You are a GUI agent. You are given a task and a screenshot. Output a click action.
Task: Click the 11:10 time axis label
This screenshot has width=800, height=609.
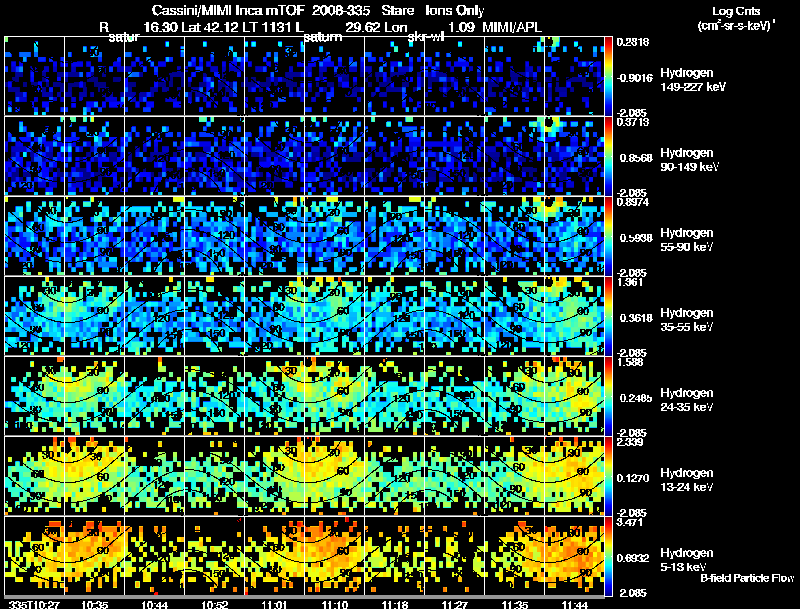tap(335, 605)
